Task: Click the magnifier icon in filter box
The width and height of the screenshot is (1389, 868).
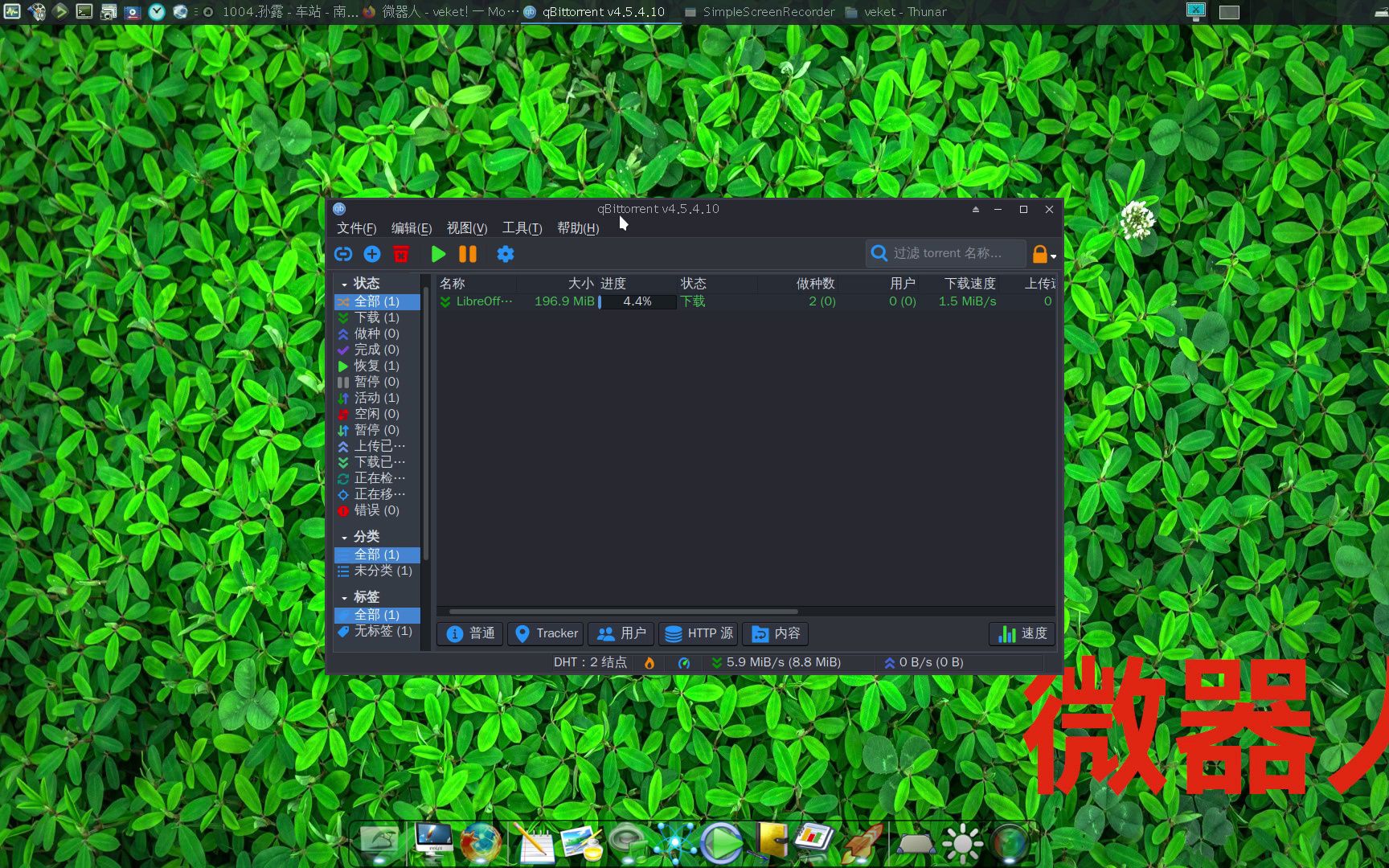Action: (879, 253)
